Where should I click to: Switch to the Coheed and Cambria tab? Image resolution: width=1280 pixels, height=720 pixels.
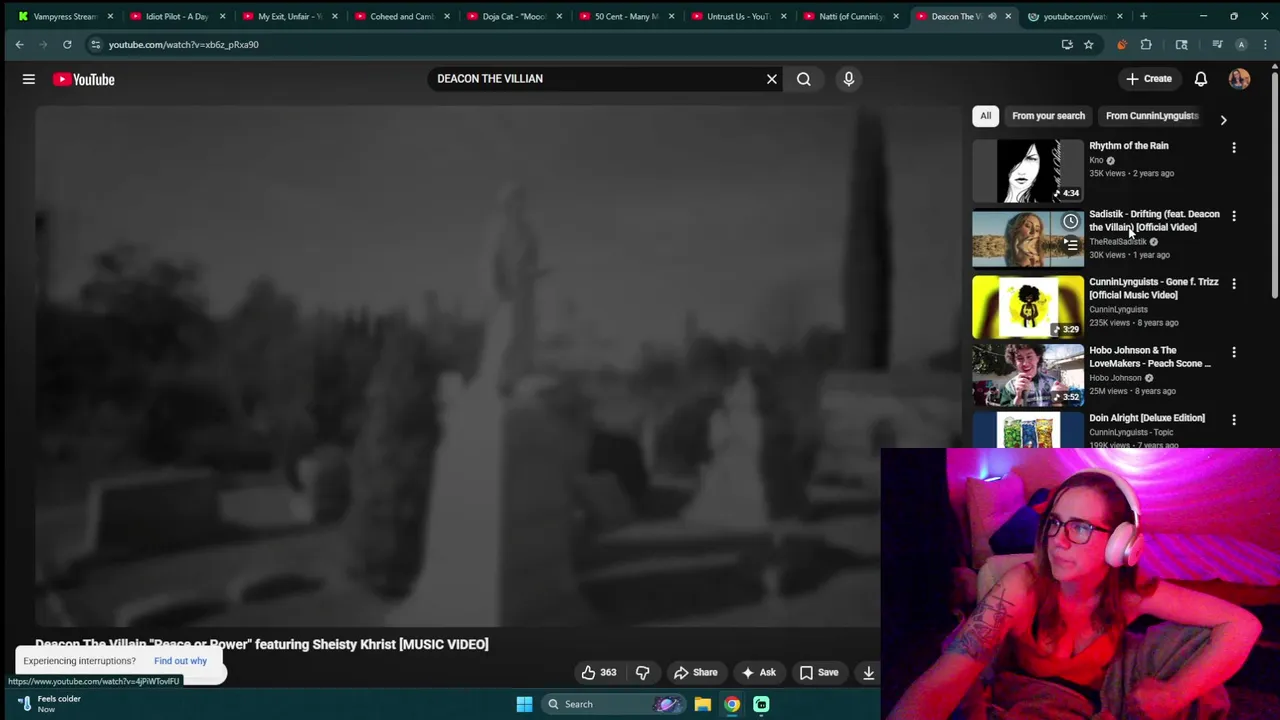coord(400,16)
